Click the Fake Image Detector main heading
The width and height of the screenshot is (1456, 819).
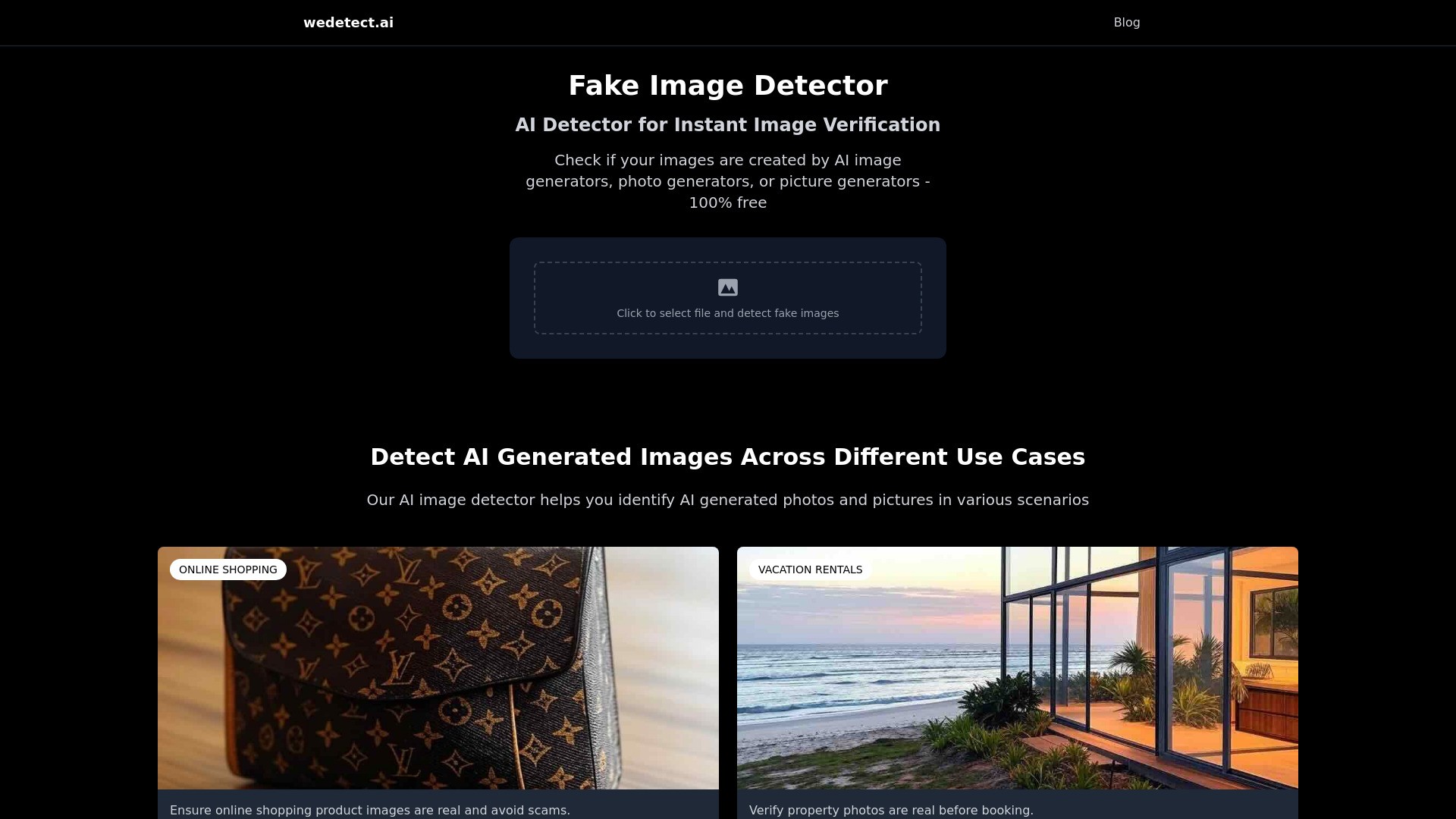point(727,85)
